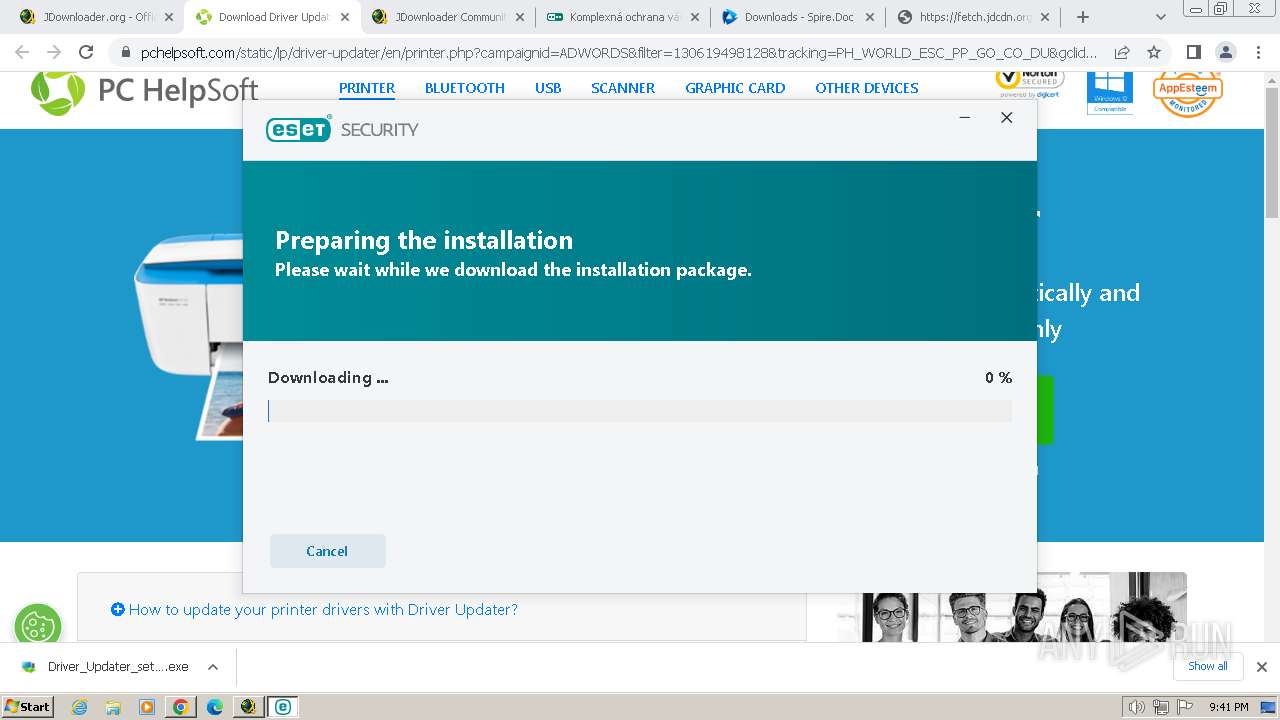Image resolution: width=1280 pixels, height=720 pixels.
Task: Expand 'How to update your printer drivers' section
Action: click(x=314, y=609)
